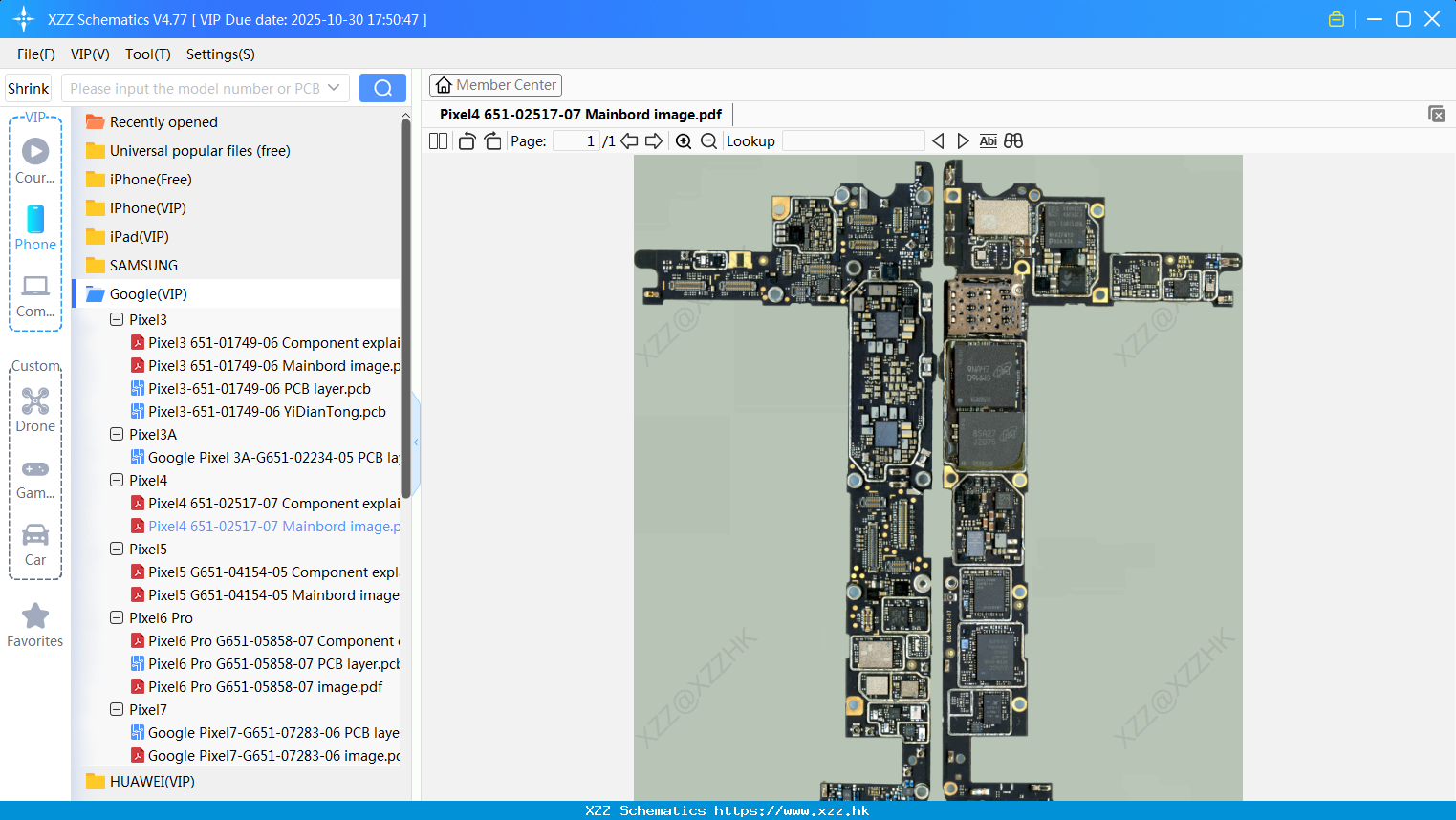Close the open PDF tab panel icon
The image size is (1456, 820).
(1437, 114)
